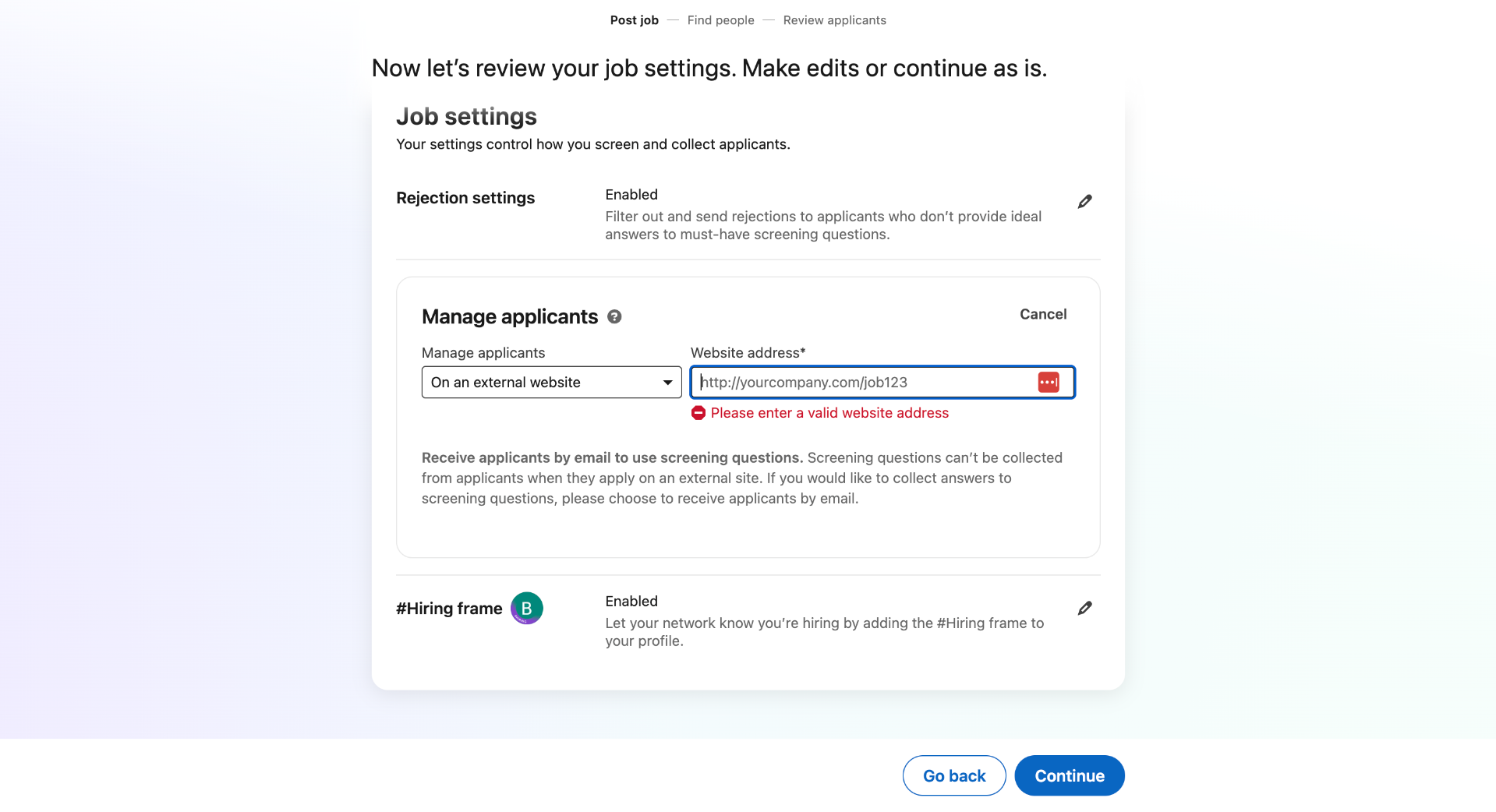Image resolution: width=1496 pixels, height=812 pixels.
Task: Click the red error icon beside the validation message
Action: 698,413
